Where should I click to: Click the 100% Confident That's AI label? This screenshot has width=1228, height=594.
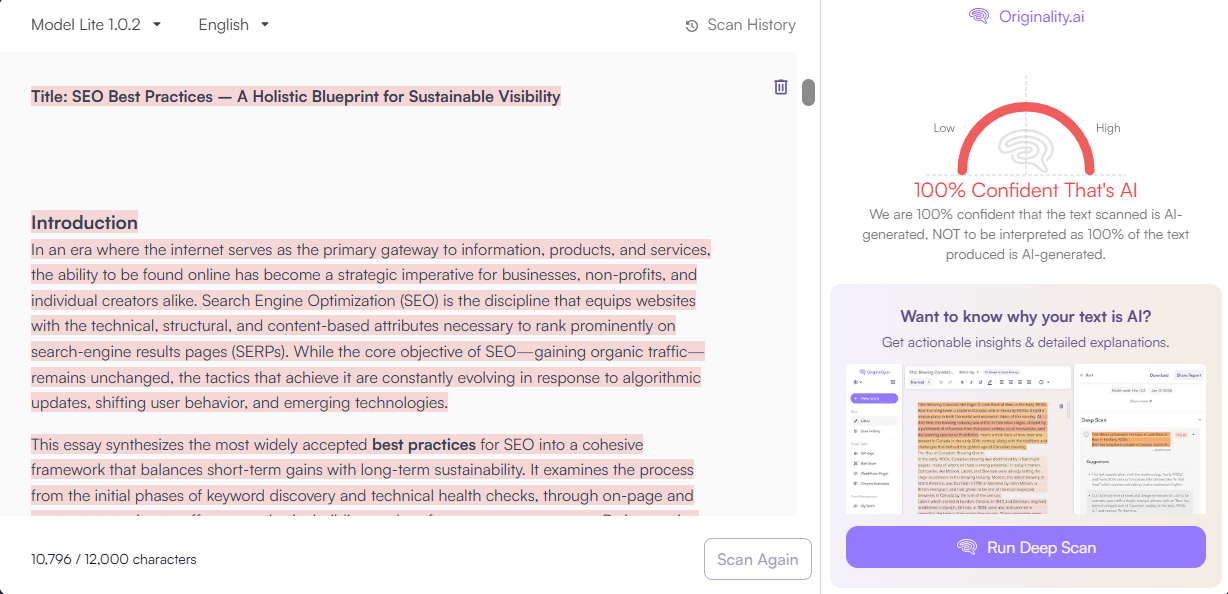click(x=1026, y=189)
